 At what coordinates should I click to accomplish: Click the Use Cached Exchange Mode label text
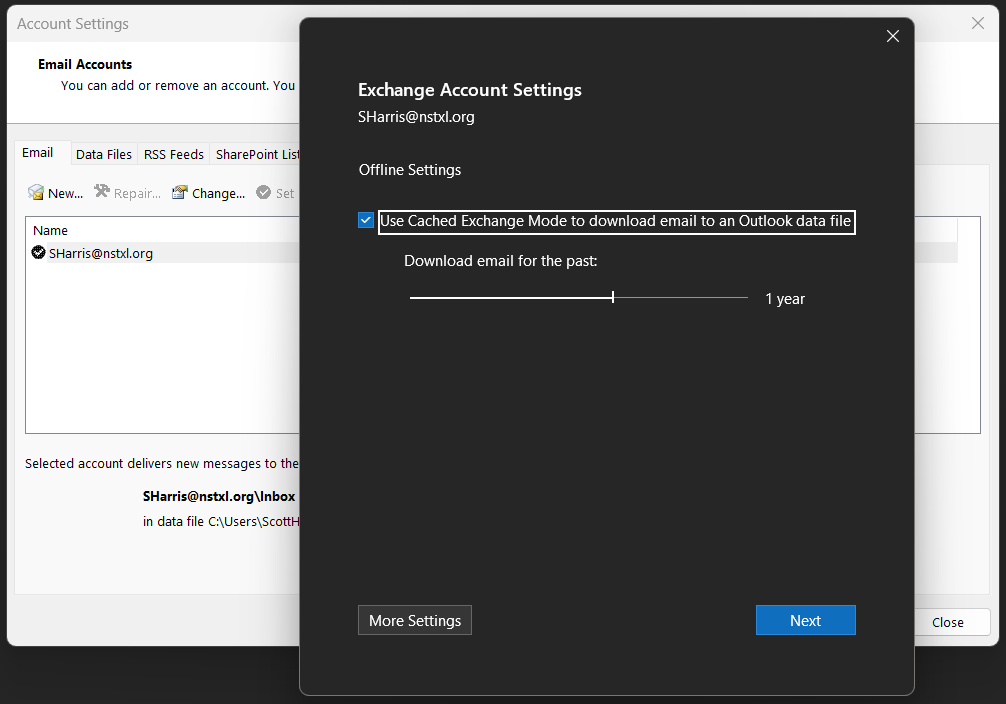pos(616,221)
